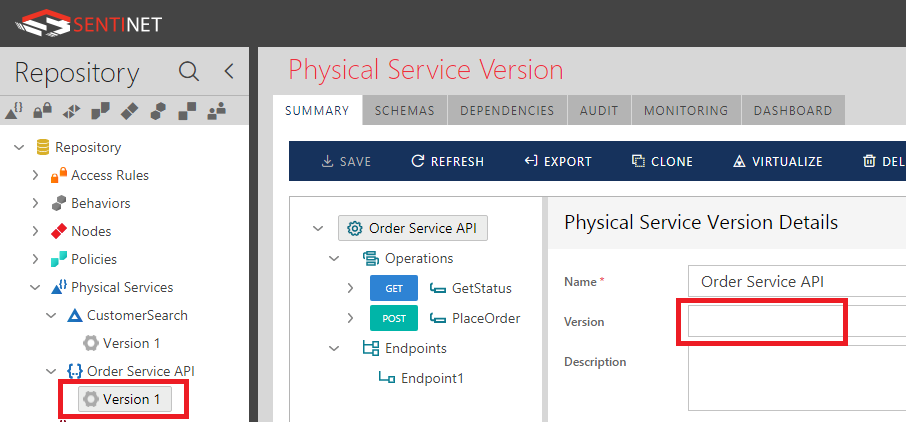
Task: Select the users filter icon in Repository toolbar
Action: pyautogui.click(x=217, y=110)
